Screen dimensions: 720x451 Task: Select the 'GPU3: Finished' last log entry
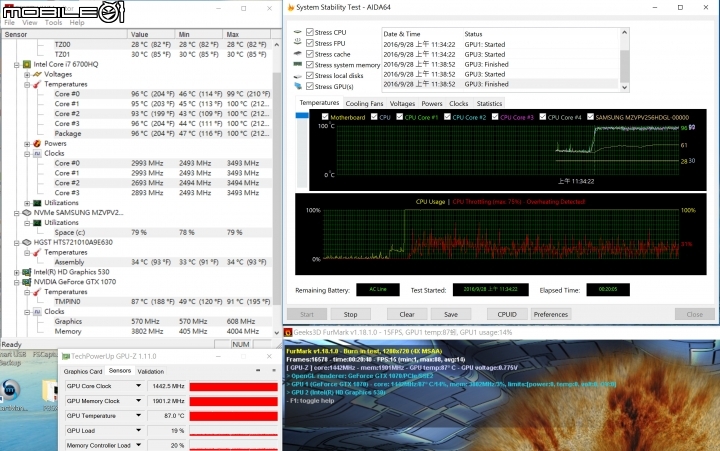coord(501,84)
